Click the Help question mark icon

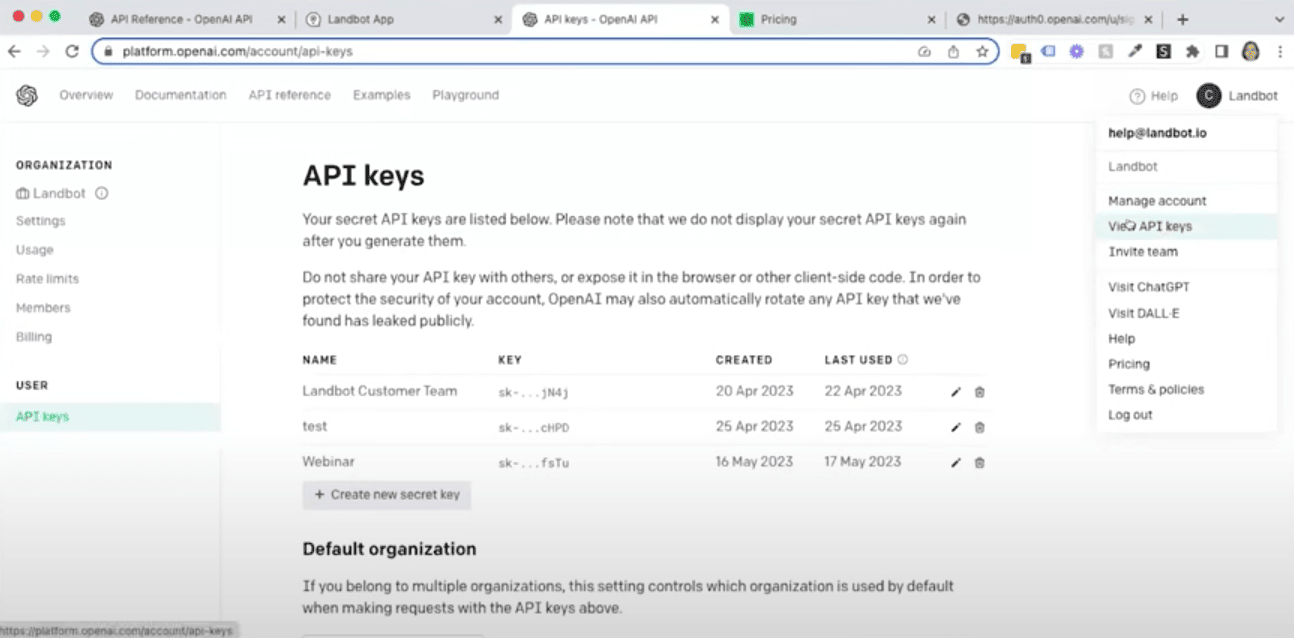point(1138,95)
